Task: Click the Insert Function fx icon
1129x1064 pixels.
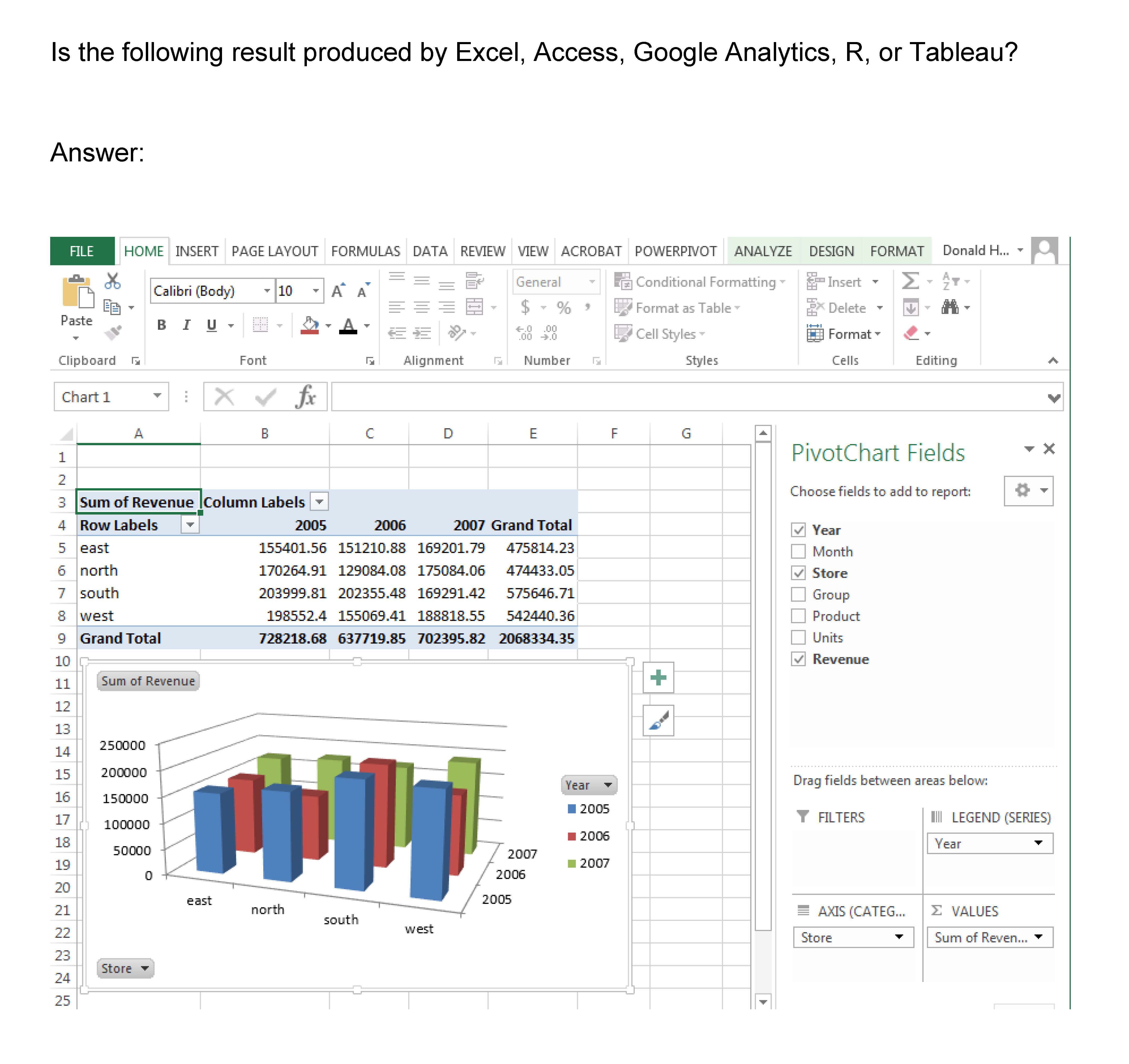Action: click(x=306, y=397)
